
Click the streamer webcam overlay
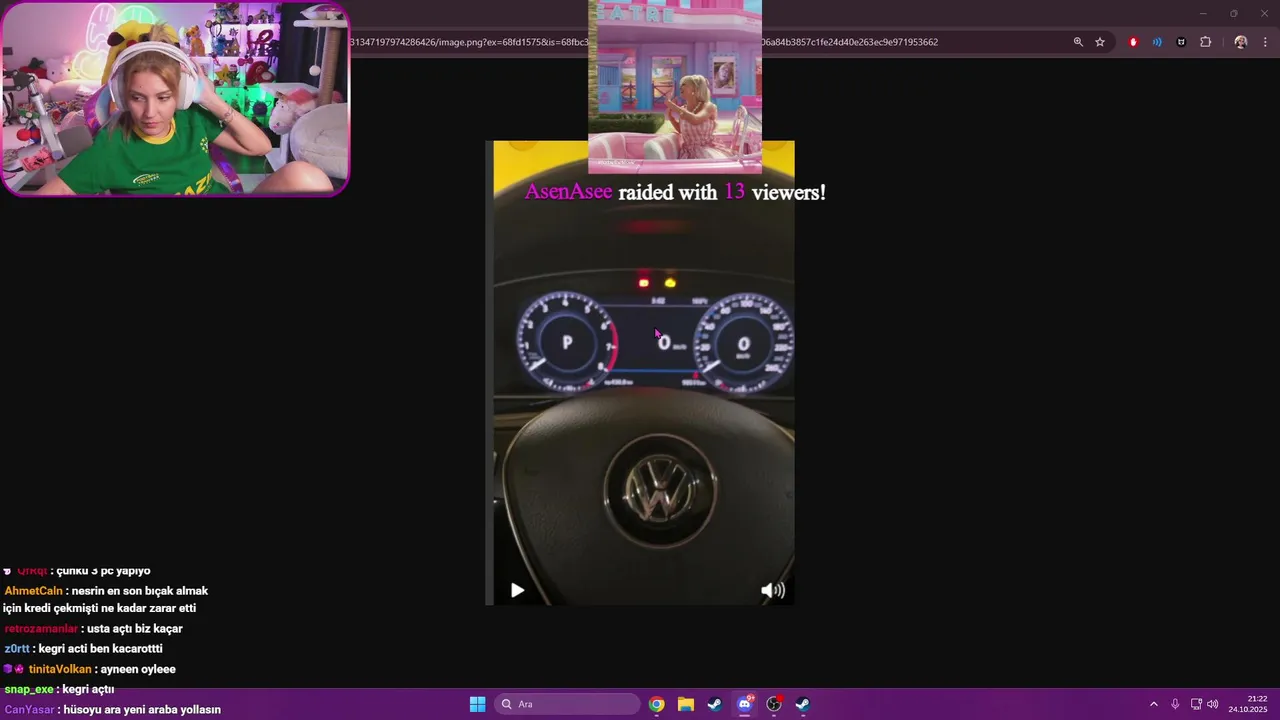[175, 98]
